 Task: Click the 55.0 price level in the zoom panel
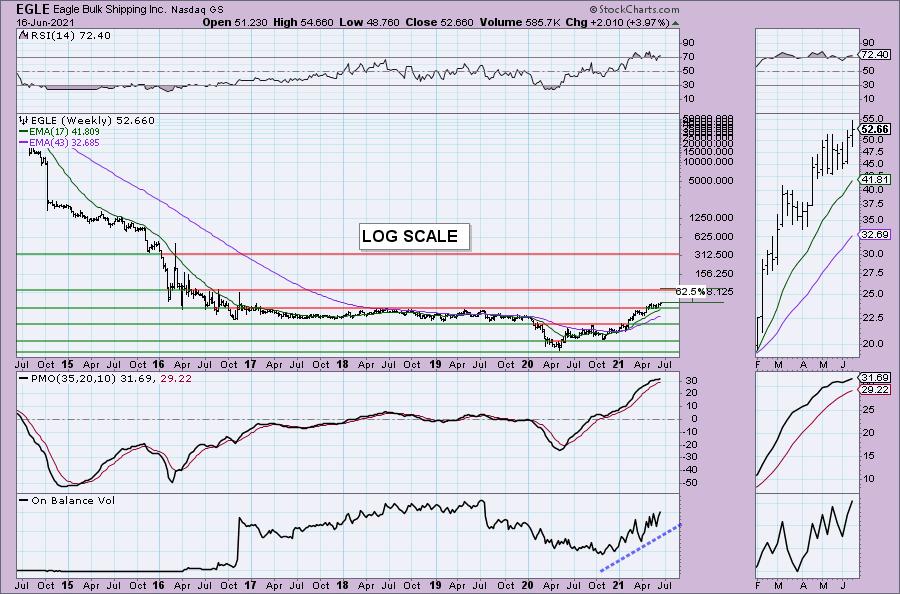click(x=872, y=118)
